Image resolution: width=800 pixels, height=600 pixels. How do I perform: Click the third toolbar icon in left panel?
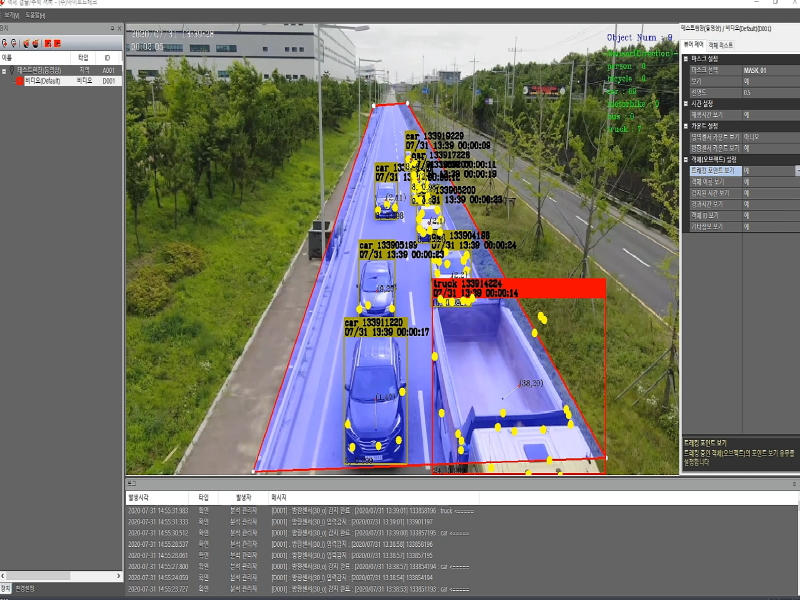pyautogui.click(x=25, y=43)
